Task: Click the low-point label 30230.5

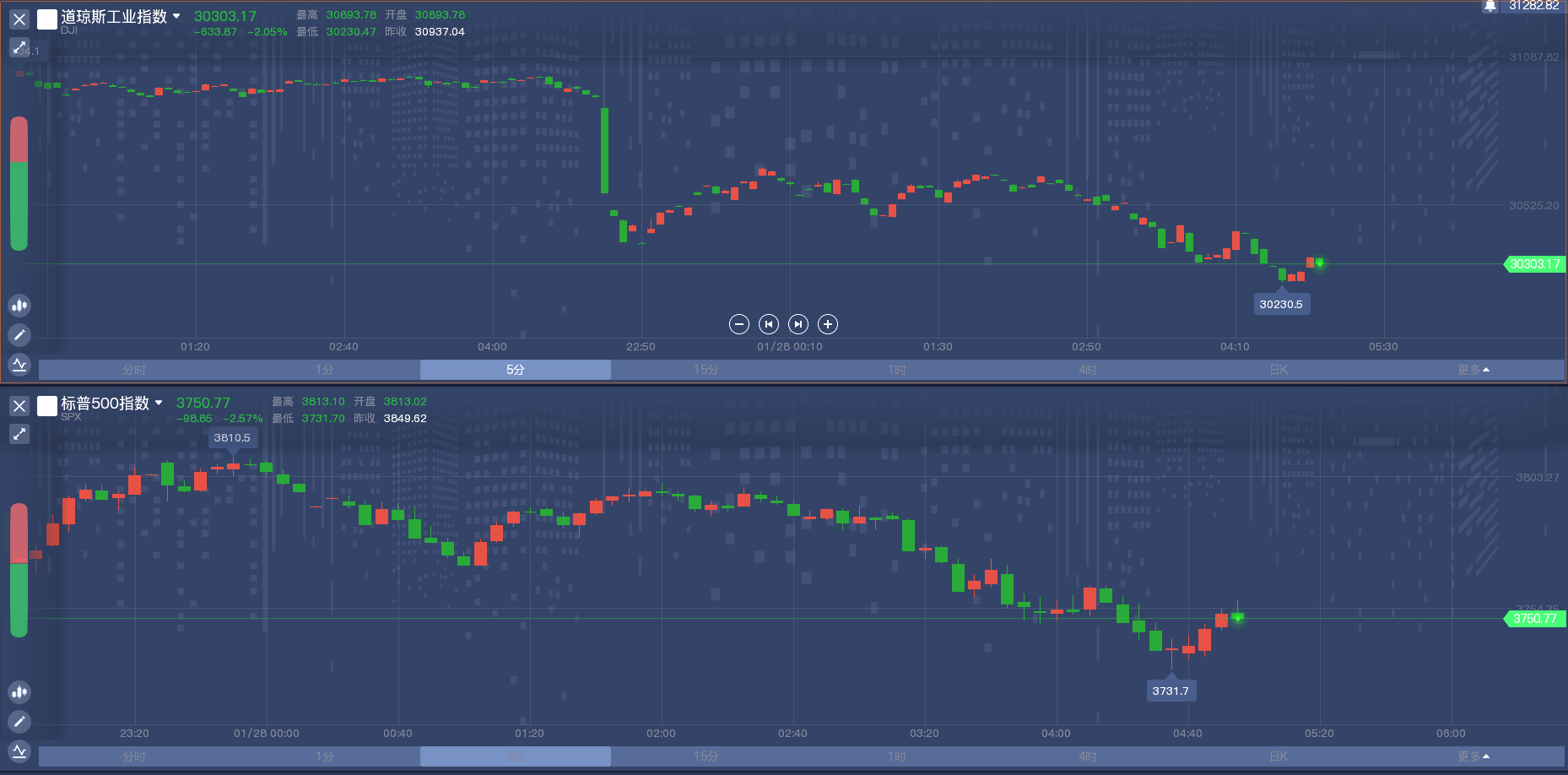Action: [x=1281, y=304]
